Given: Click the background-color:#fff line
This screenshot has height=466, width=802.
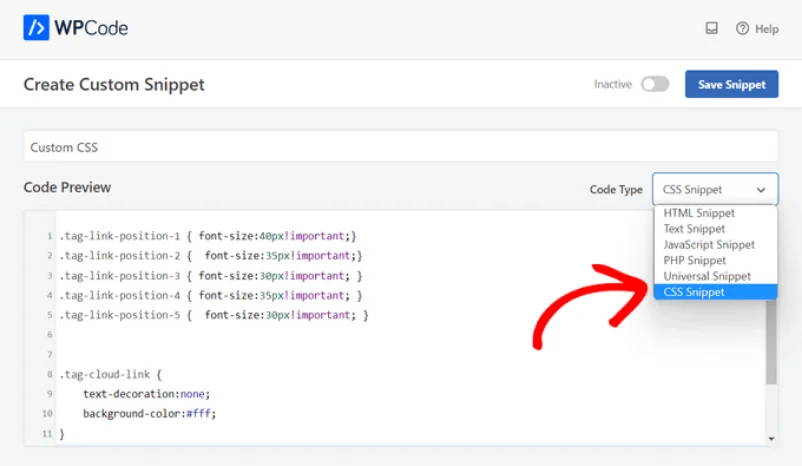Looking at the screenshot, I should [x=149, y=413].
